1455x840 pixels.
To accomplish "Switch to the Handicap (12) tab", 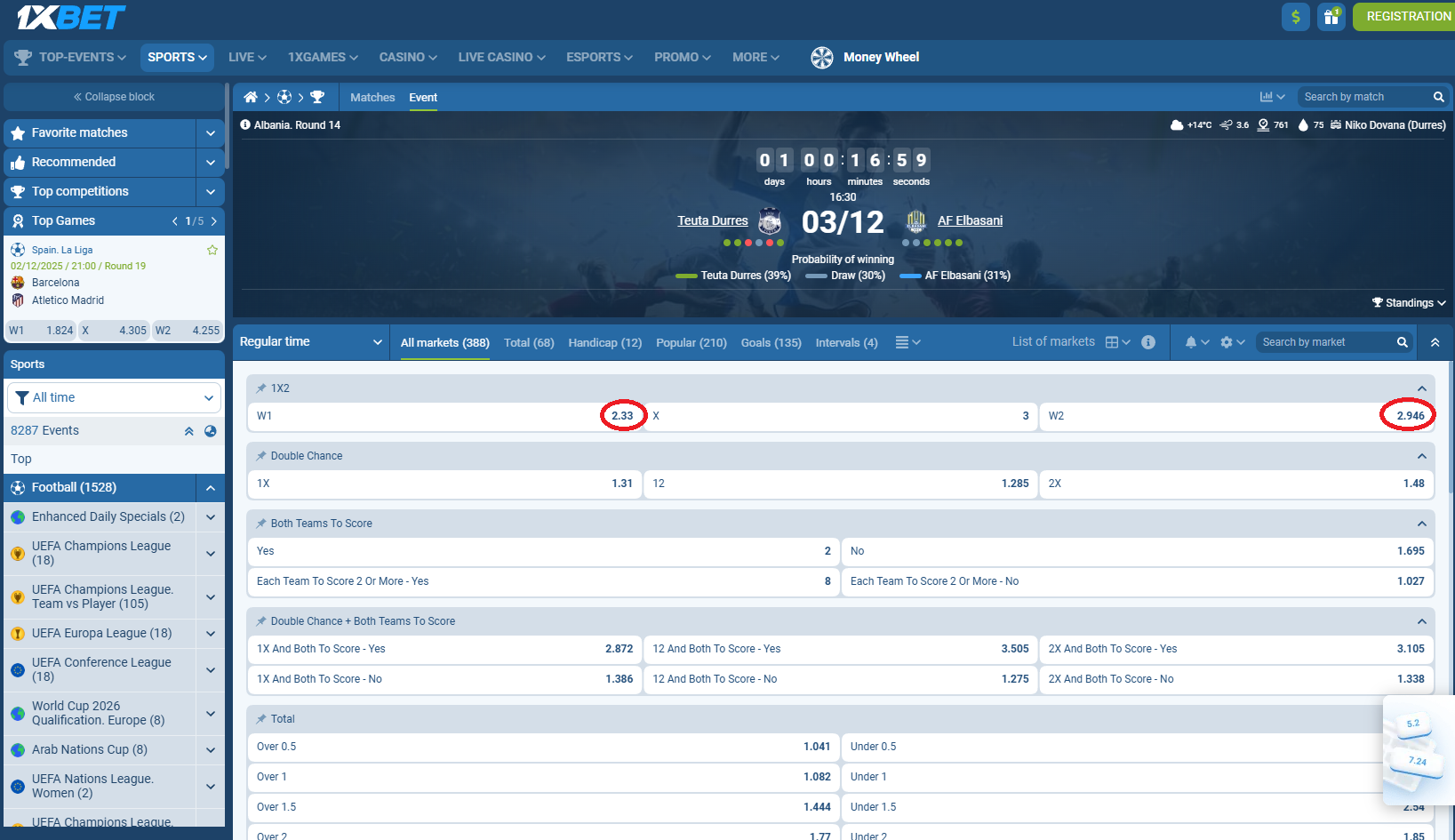I will pos(604,343).
